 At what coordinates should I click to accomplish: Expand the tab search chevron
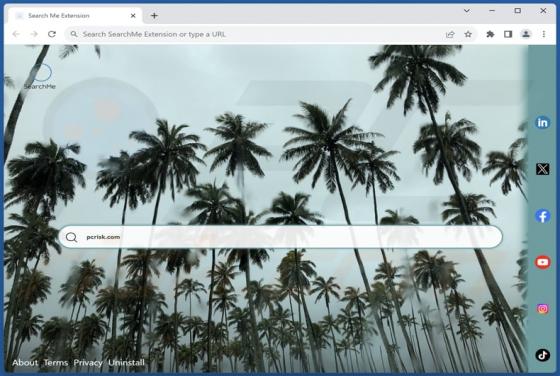pos(466,11)
